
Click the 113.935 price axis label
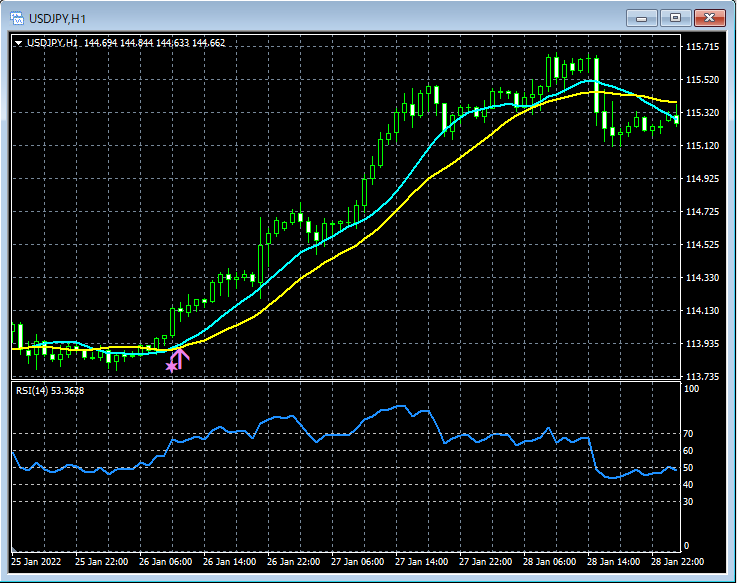point(702,343)
